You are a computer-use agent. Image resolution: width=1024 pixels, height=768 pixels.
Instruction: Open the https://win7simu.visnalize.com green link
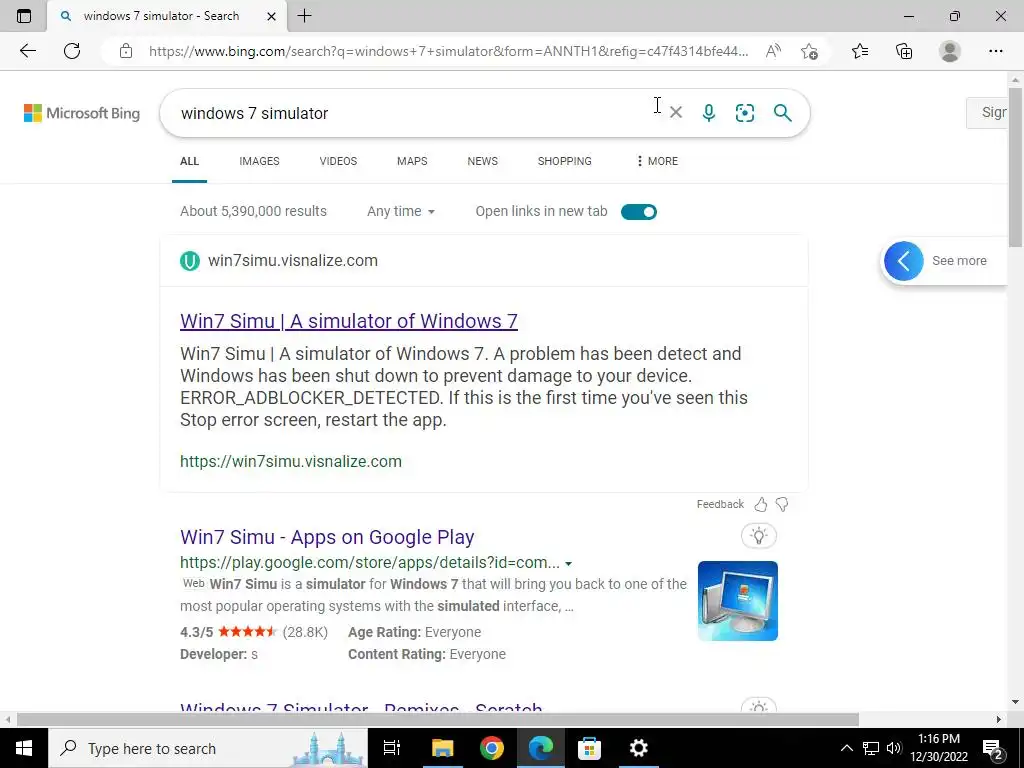[291, 461]
